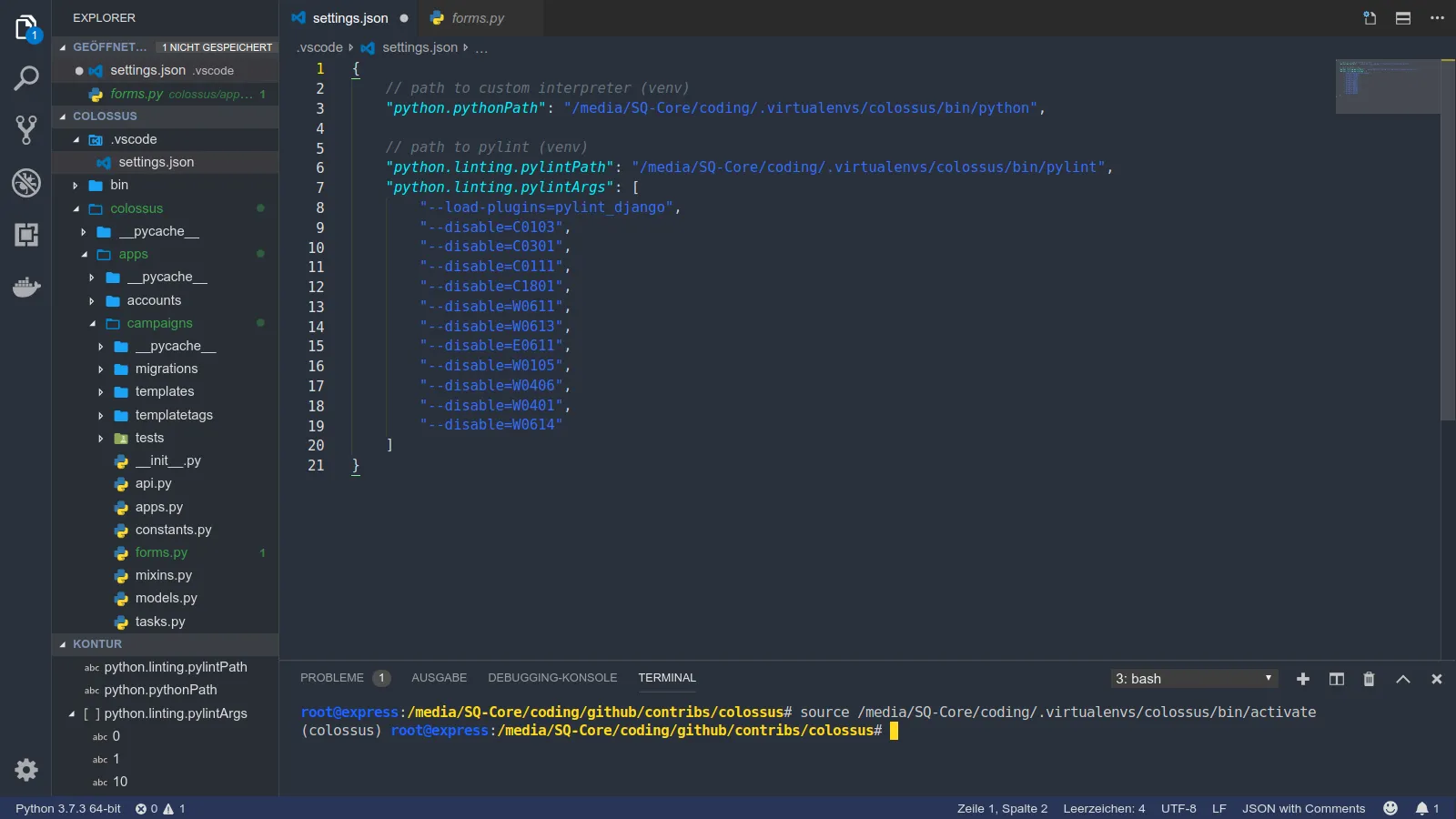
Task: Open the Extensions view
Action: (x=26, y=235)
